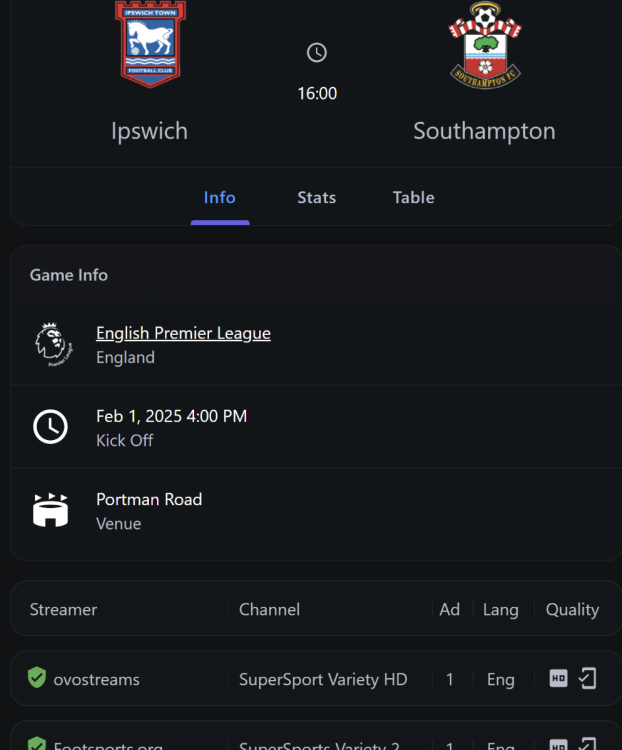
Task: Click the kick off clock icon
Action: point(50,427)
